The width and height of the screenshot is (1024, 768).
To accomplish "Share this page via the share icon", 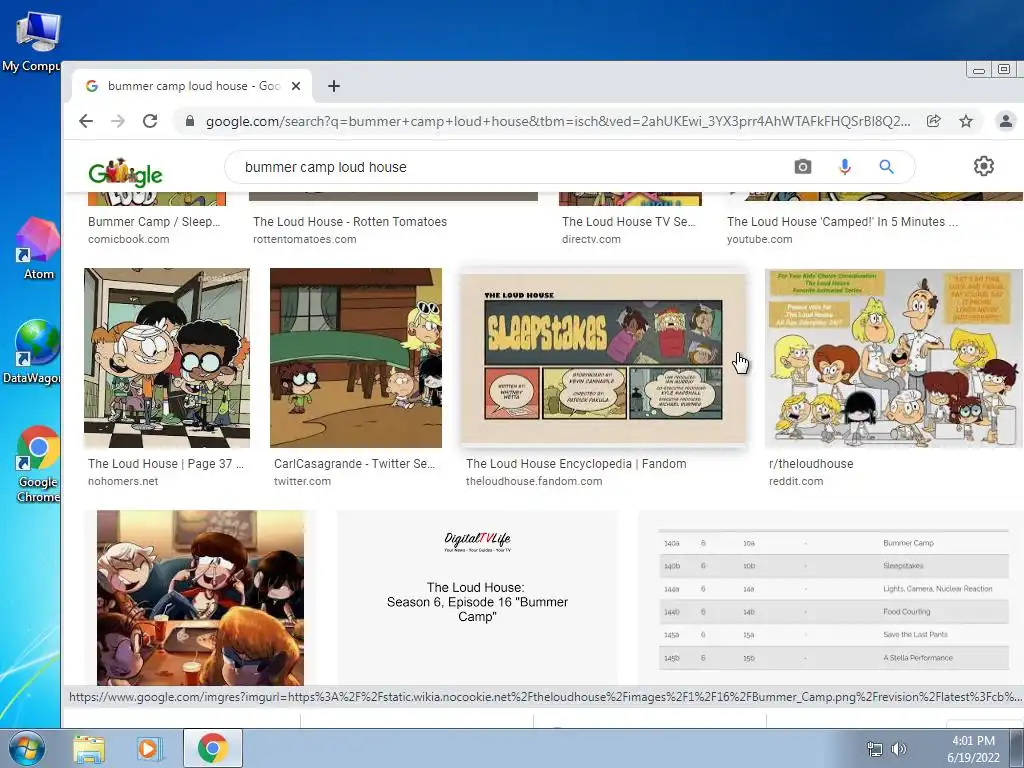I will click(934, 121).
